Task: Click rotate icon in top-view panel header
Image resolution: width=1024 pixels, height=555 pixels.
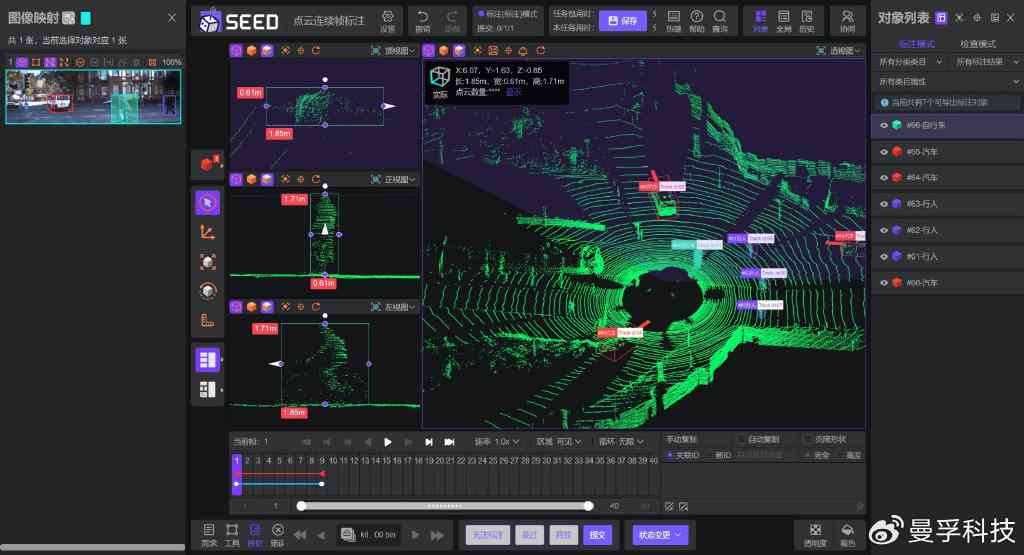Action: (x=316, y=50)
